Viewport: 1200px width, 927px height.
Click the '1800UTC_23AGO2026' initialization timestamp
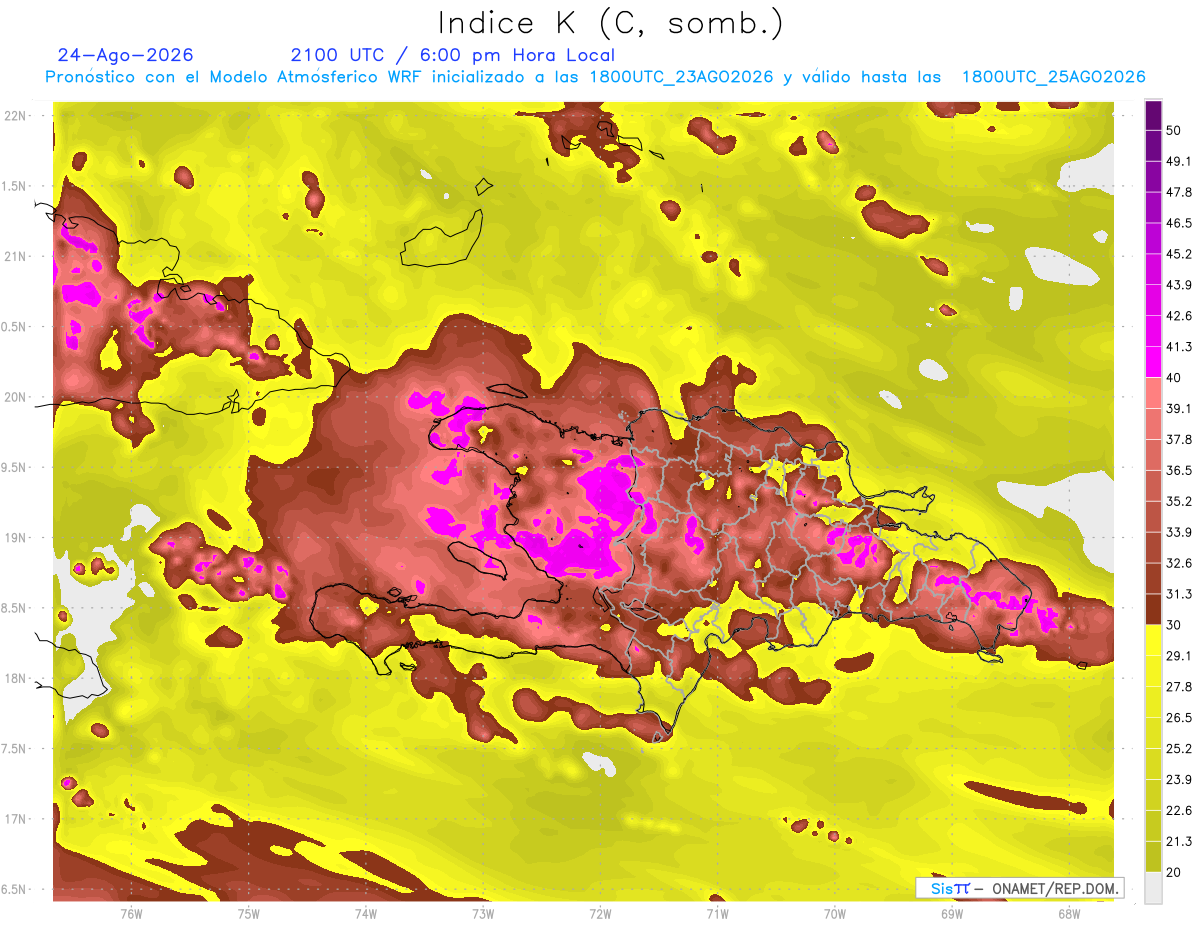pyautogui.click(x=682, y=77)
